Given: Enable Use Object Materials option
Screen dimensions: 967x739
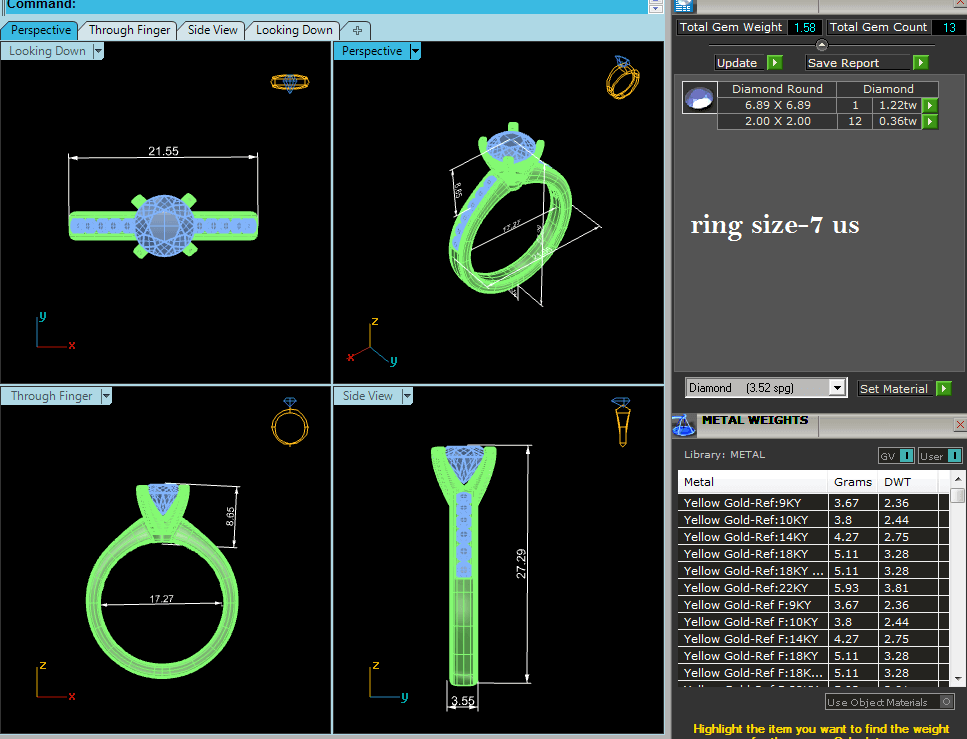Looking at the screenshot, I should 947,703.
